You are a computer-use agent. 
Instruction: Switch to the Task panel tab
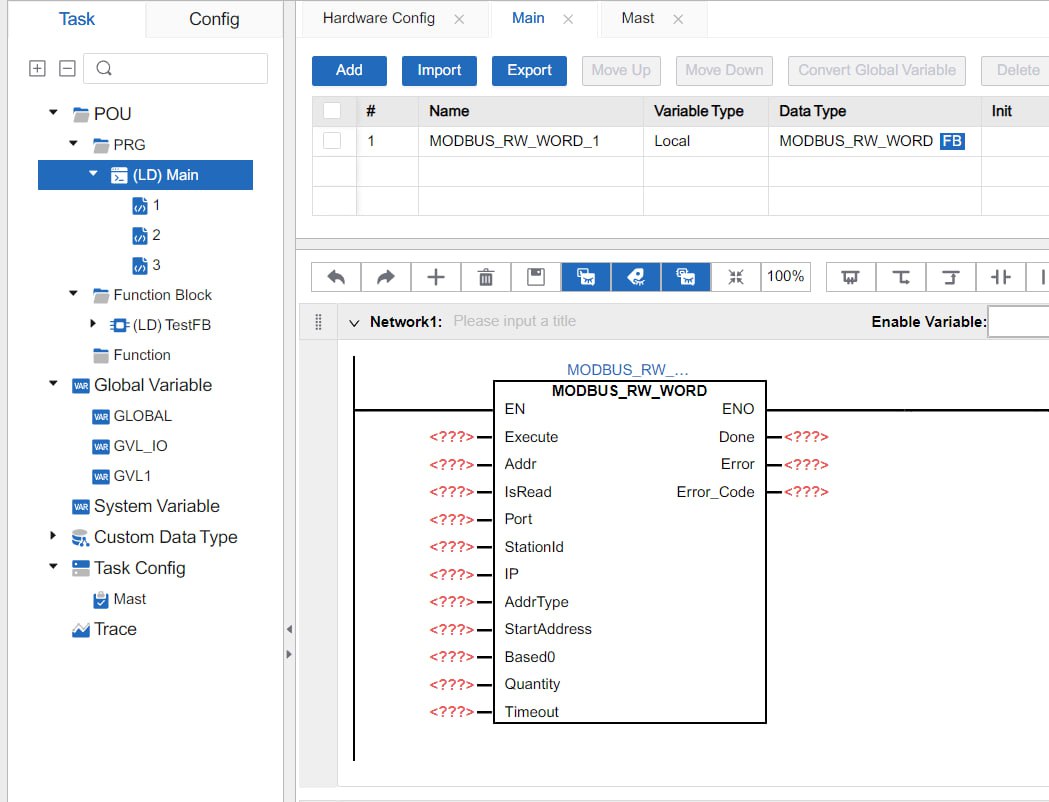point(76,19)
